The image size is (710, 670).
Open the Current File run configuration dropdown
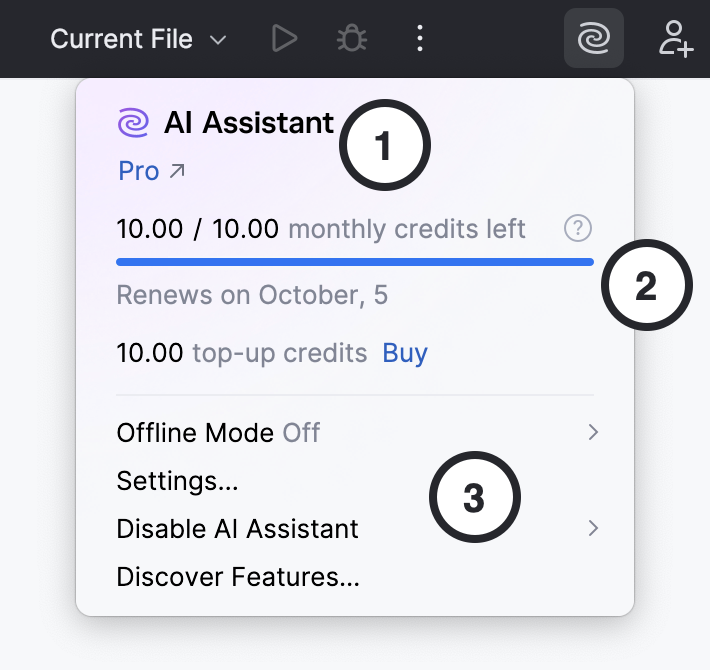(x=138, y=39)
